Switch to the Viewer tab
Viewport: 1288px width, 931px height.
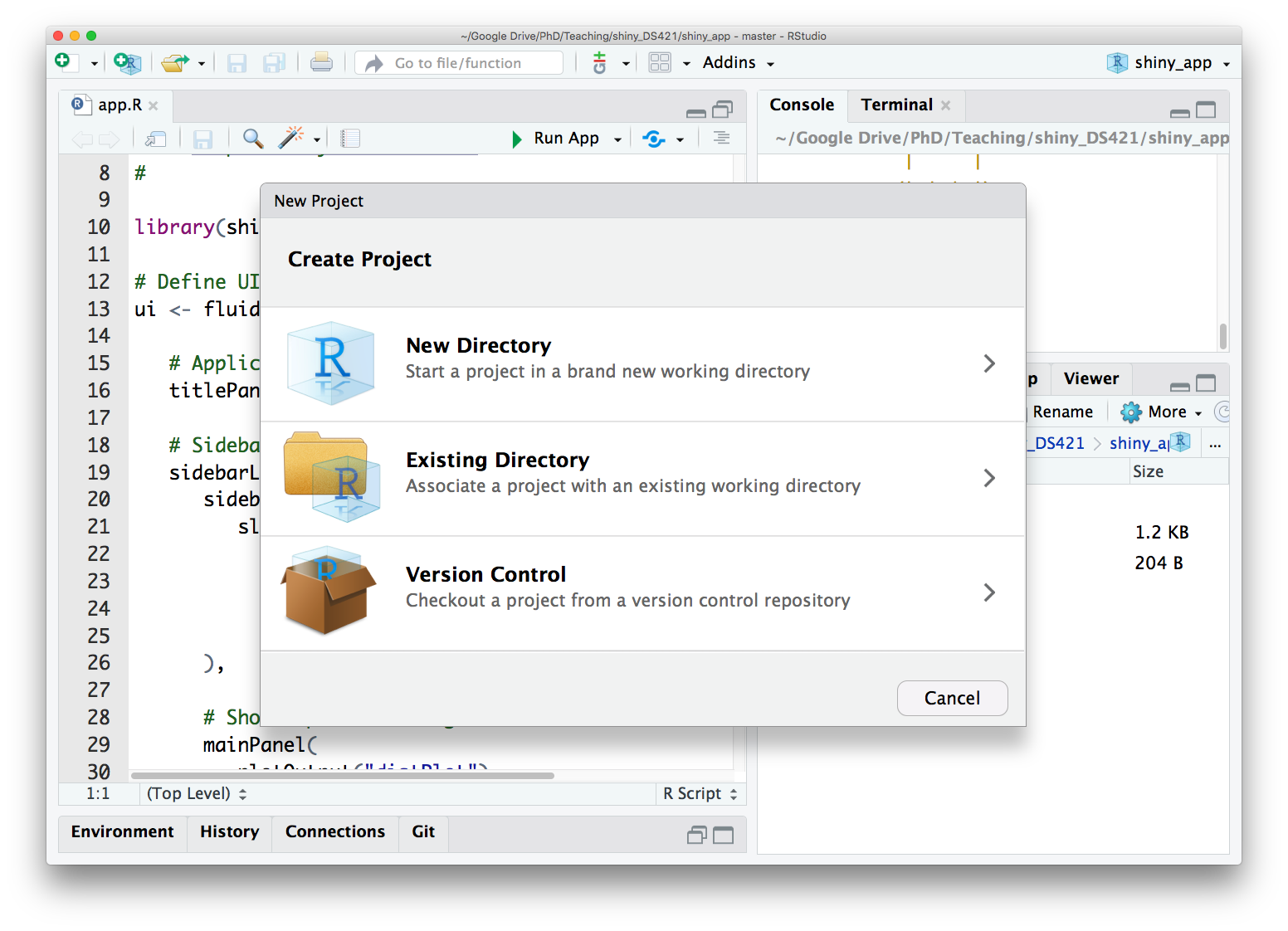(1090, 379)
